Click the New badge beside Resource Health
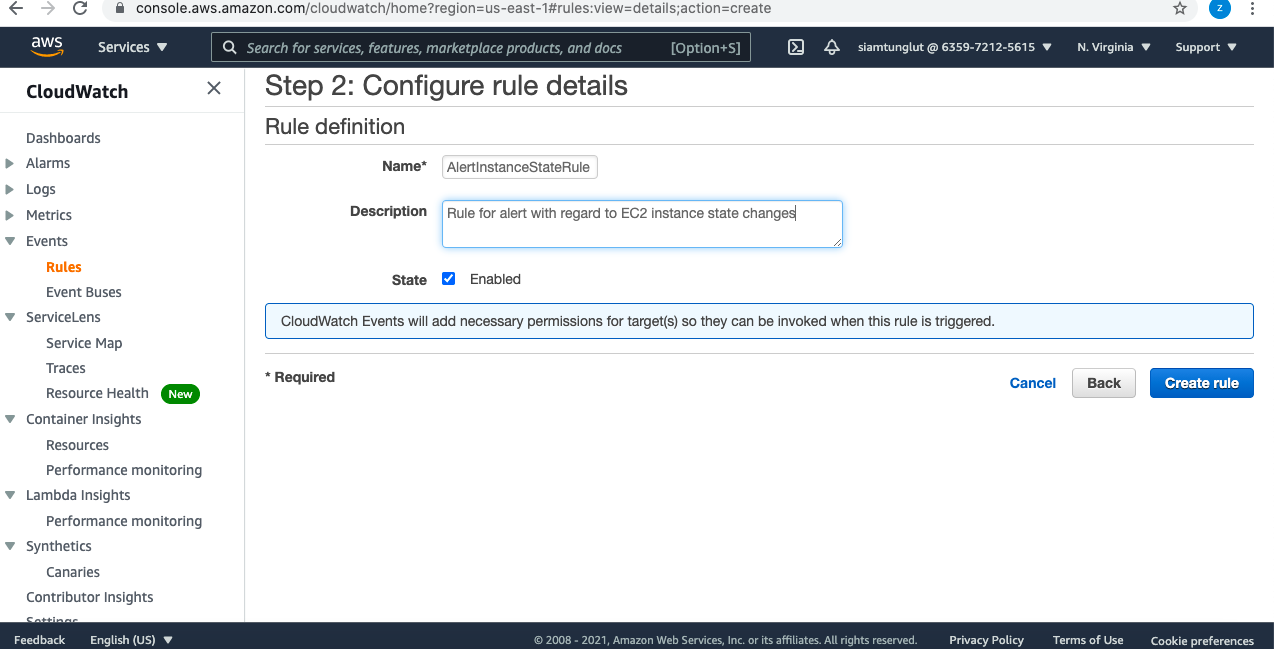This screenshot has width=1274, height=649. point(180,394)
